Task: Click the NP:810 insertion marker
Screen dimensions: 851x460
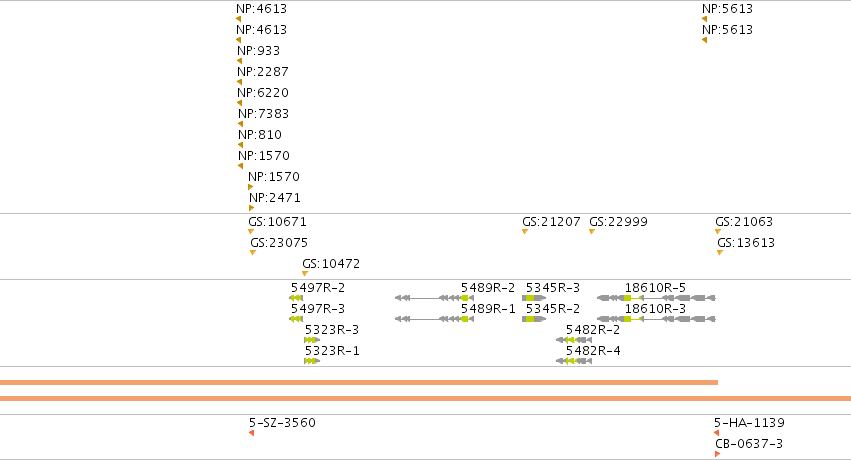Action: point(240,145)
